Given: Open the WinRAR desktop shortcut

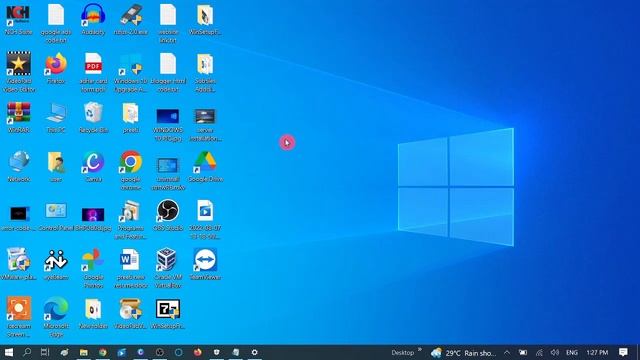Looking at the screenshot, I should [x=18, y=118].
